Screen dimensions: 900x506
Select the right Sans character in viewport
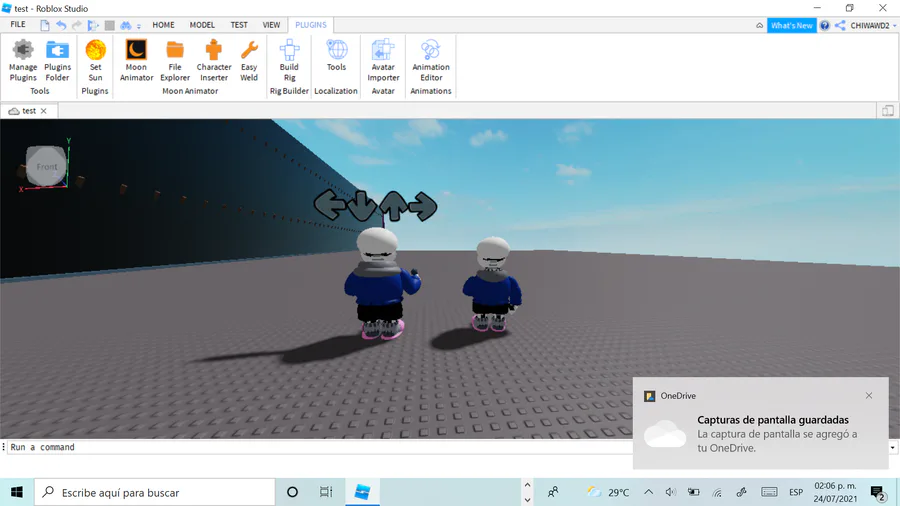point(492,284)
